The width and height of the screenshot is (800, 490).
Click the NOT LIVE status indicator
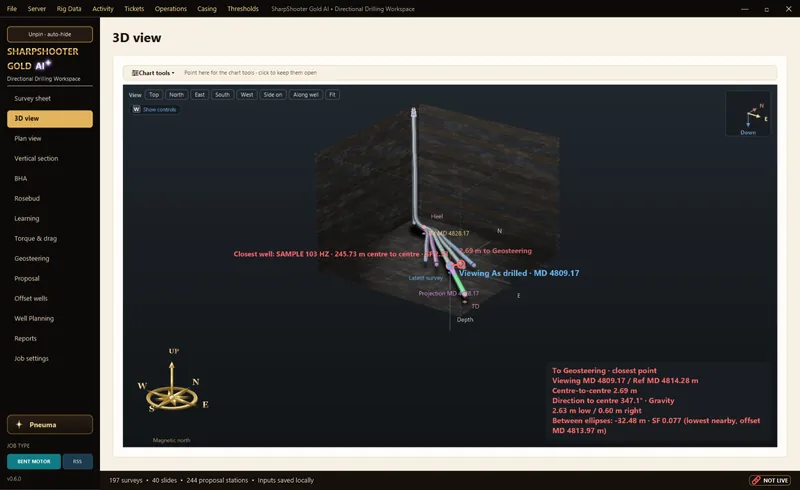pyautogui.click(x=770, y=480)
